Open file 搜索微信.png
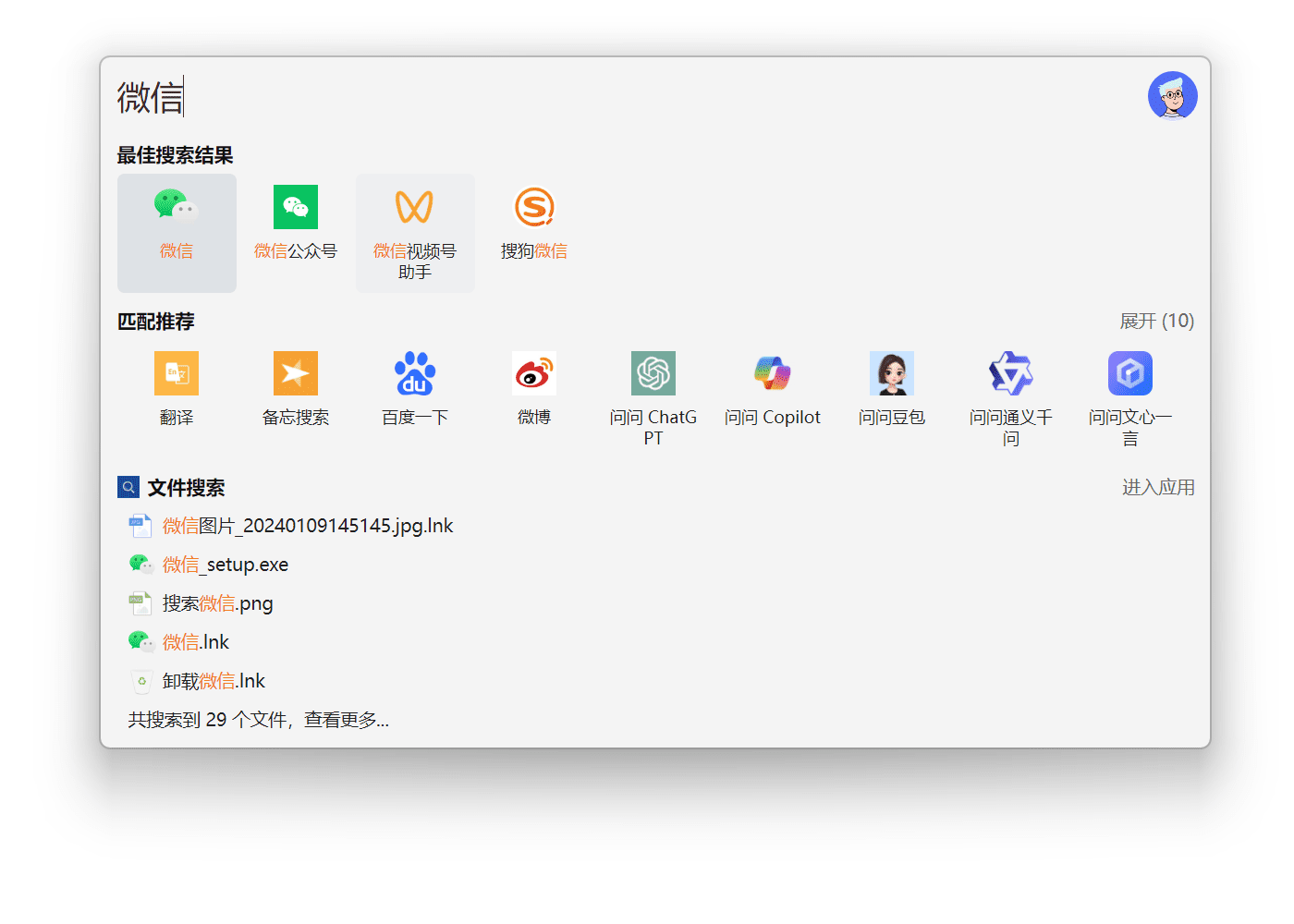 pos(218,603)
